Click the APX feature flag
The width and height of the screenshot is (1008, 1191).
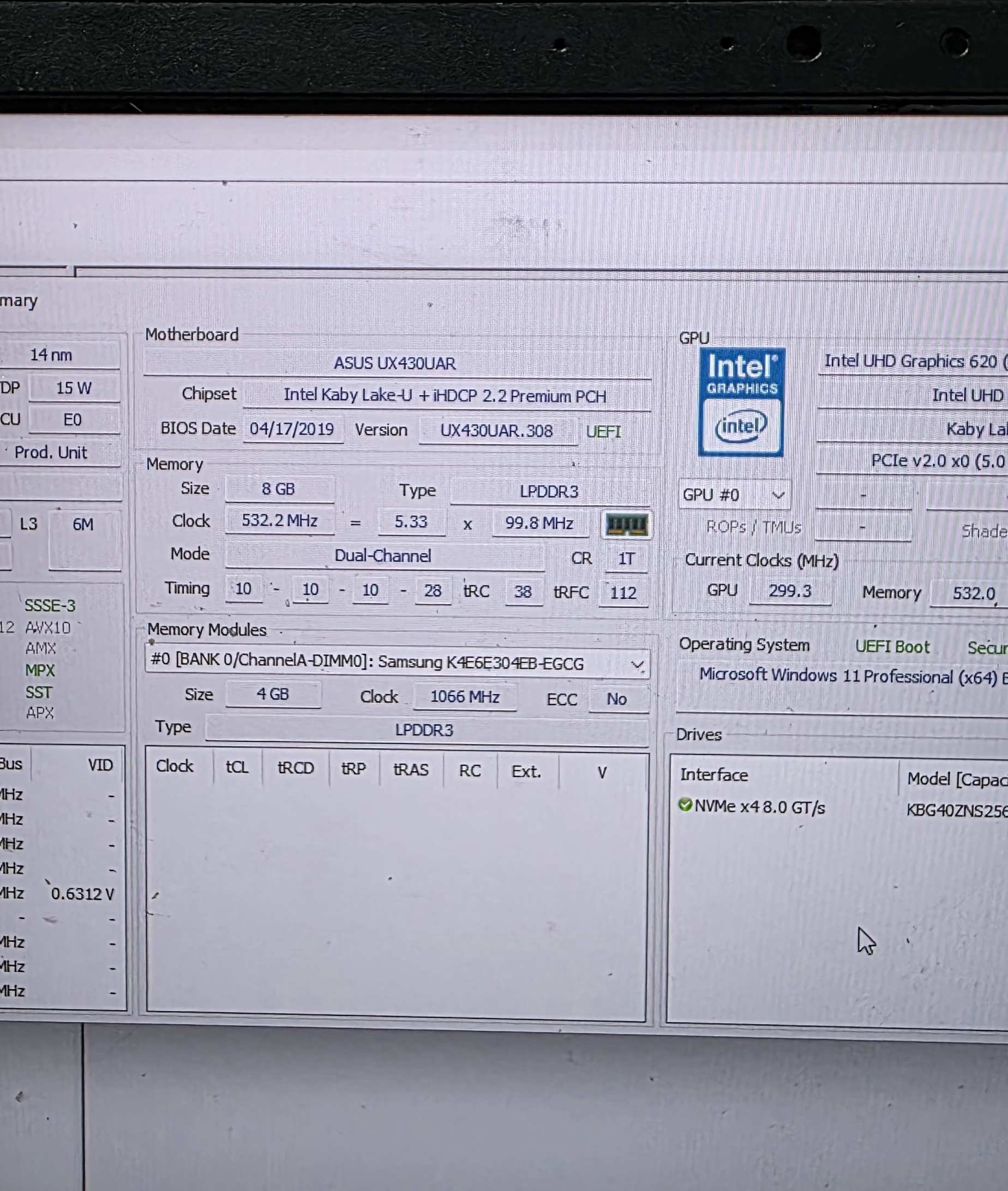pyautogui.click(x=39, y=713)
